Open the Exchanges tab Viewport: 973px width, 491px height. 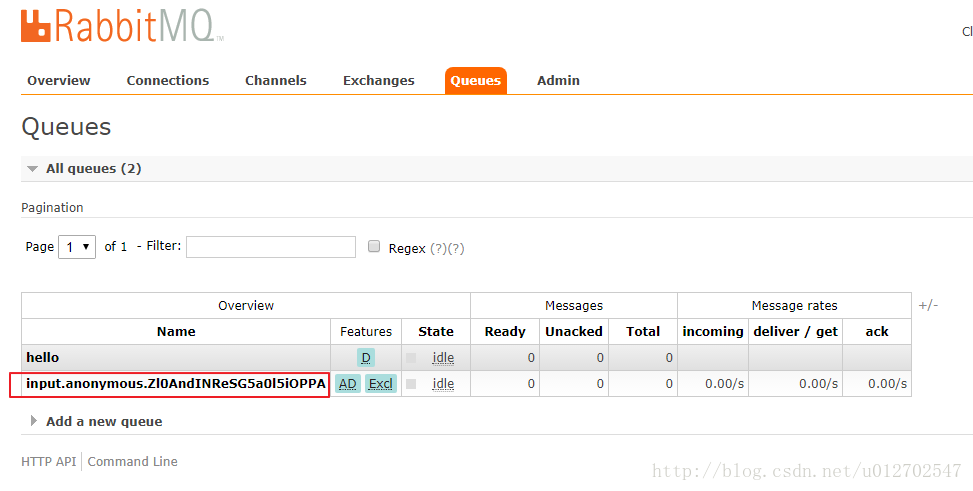pyautogui.click(x=378, y=81)
